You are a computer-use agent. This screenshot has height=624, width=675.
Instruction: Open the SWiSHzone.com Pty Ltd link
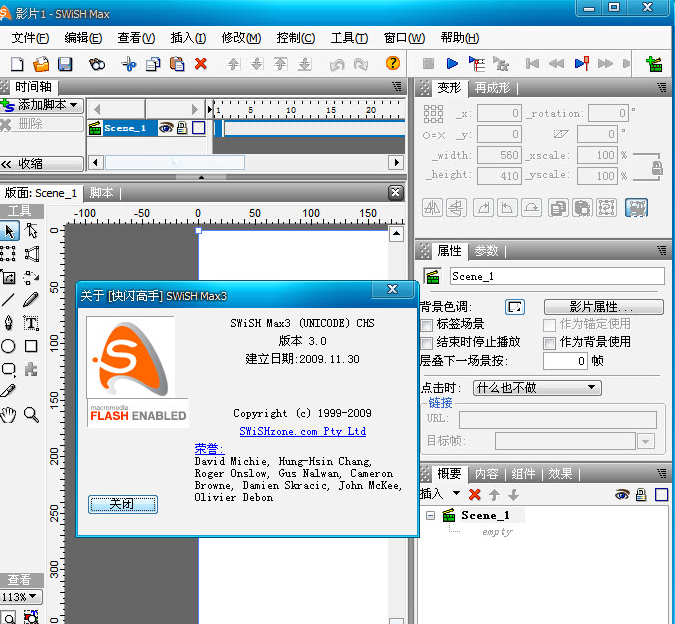click(x=302, y=431)
